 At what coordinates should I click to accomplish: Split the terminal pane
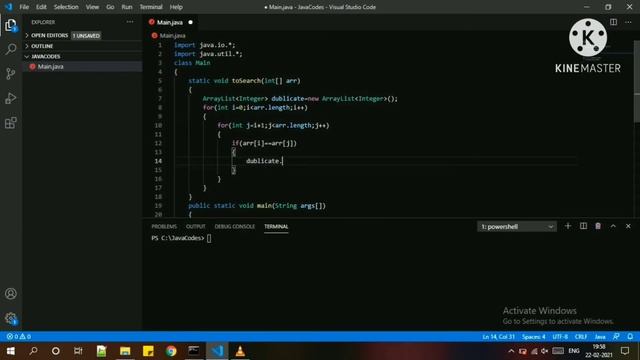tap(583, 226)
